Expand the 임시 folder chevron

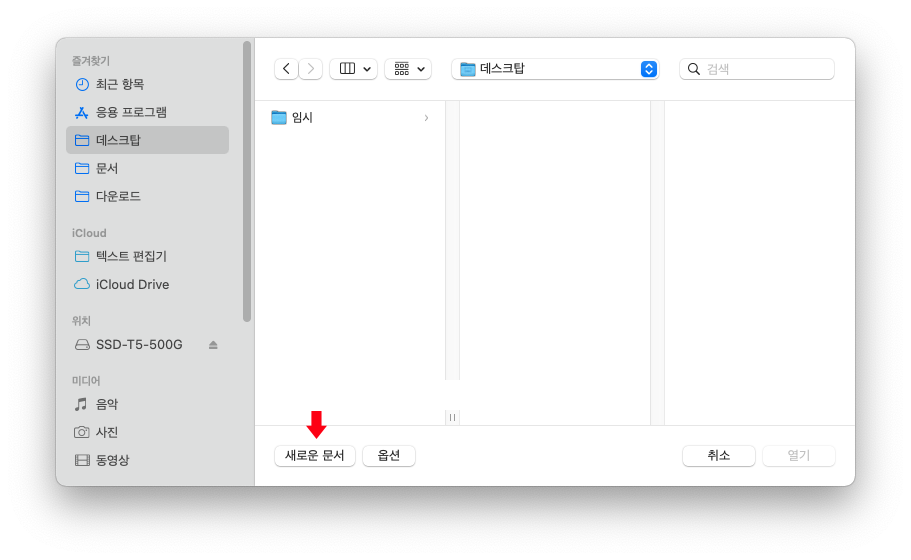426,118
